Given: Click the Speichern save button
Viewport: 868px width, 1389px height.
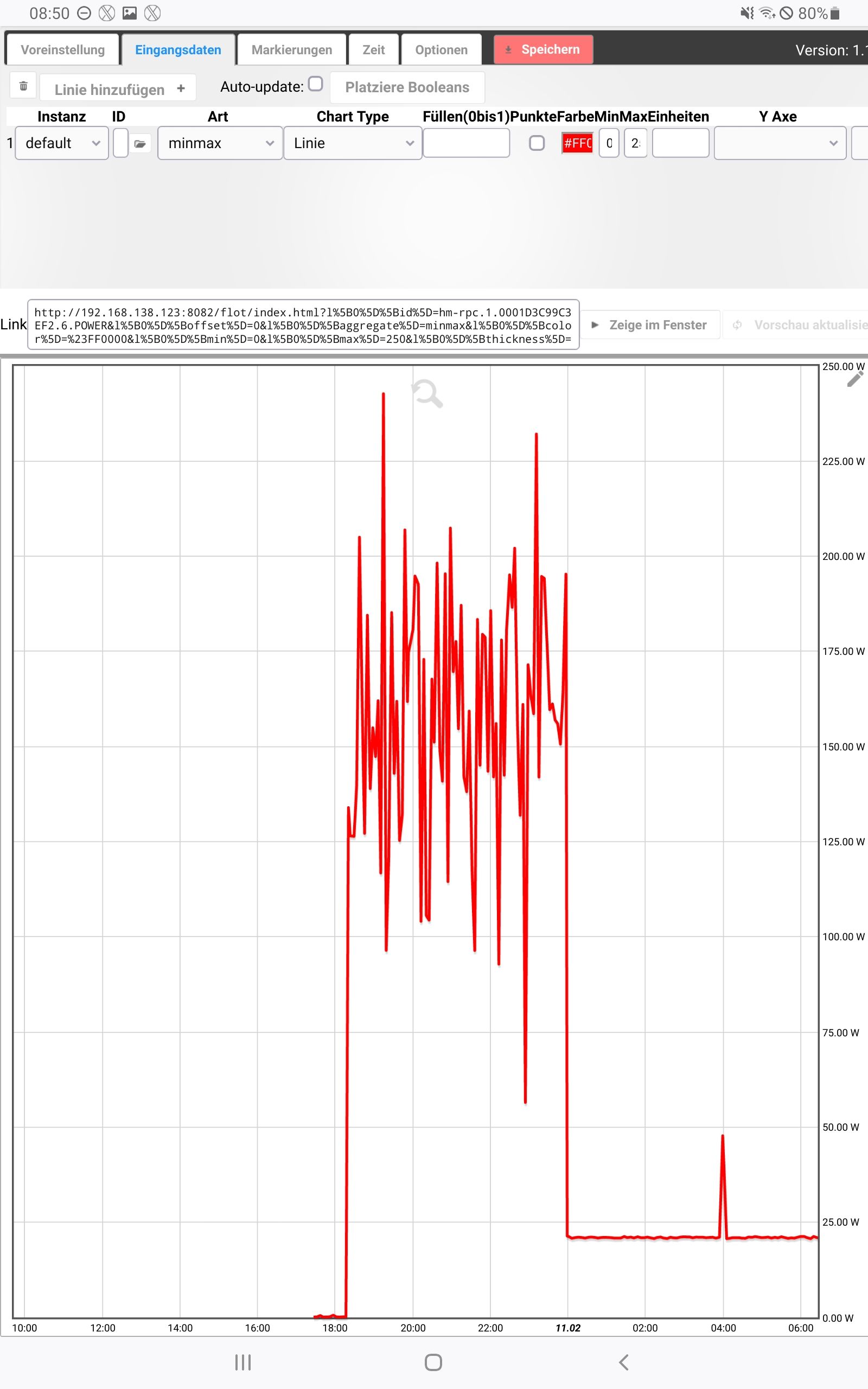Looking at the screenshot, I should [x=543, y=49].
